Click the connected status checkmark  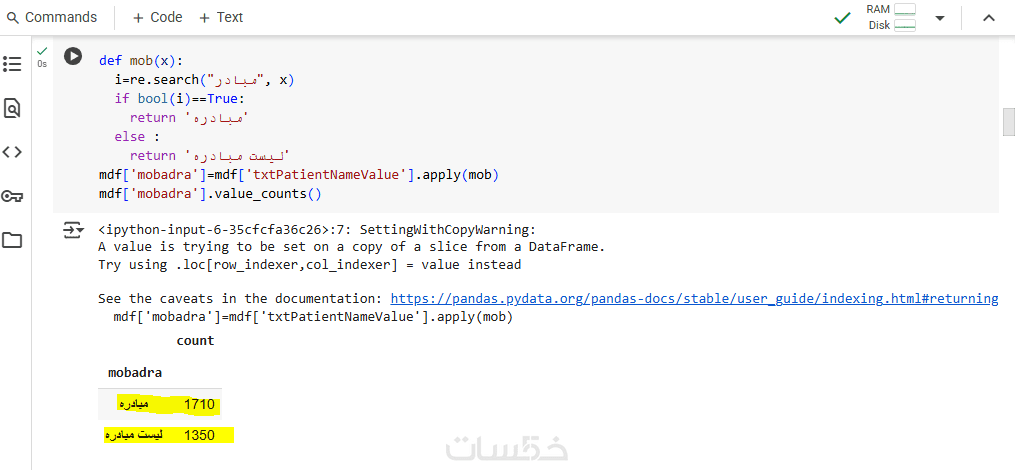coord(842,17)
